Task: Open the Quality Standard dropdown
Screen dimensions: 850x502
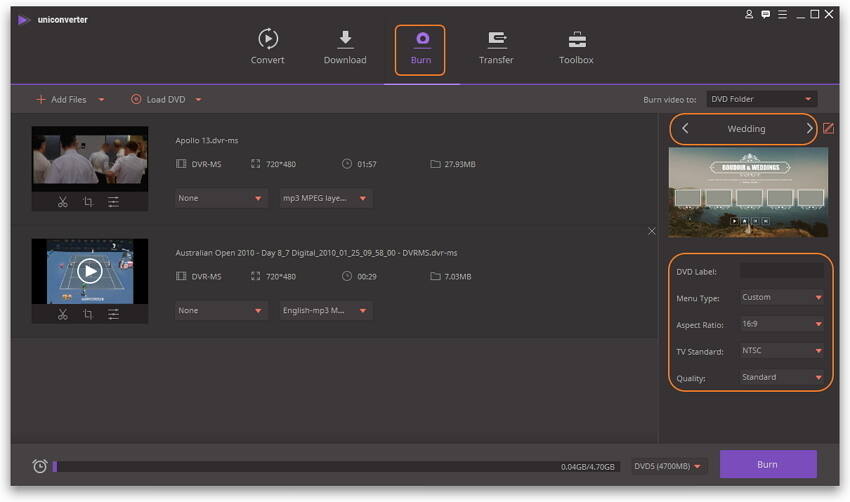Action: (x=782, y=377)
